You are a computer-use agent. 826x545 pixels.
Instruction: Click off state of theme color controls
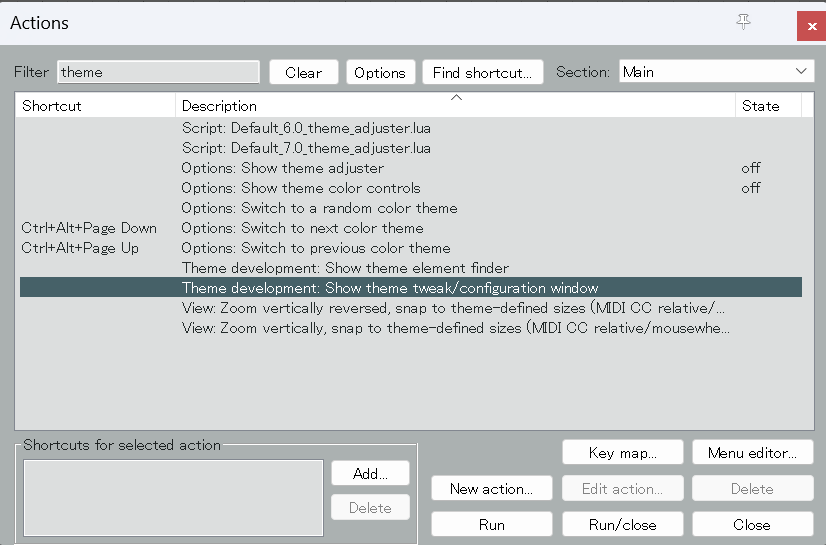click(751, 188)
